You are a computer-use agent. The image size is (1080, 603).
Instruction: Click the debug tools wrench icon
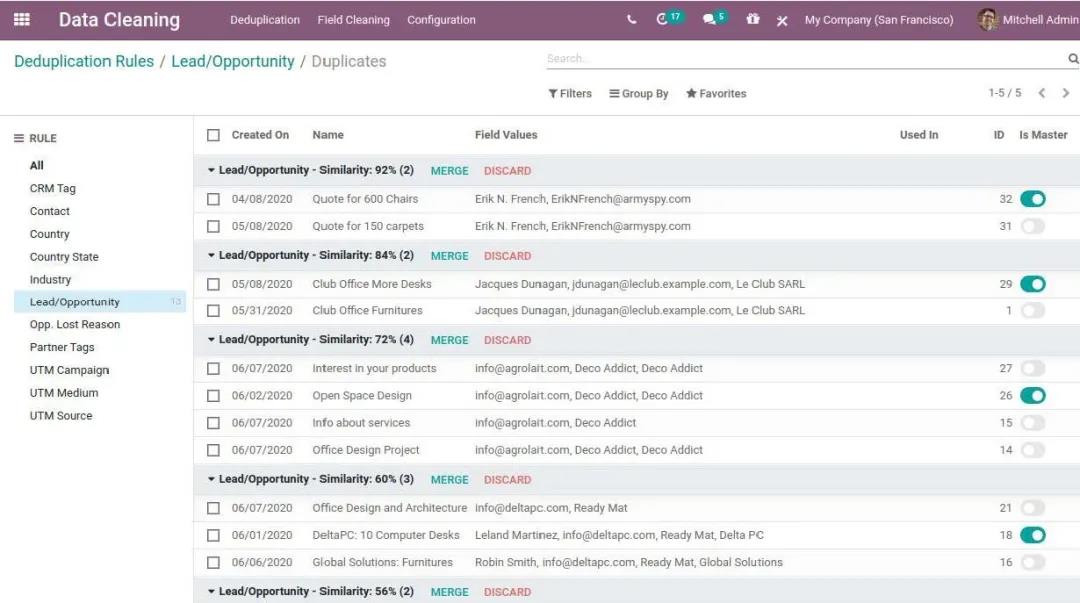pos(782,21)
